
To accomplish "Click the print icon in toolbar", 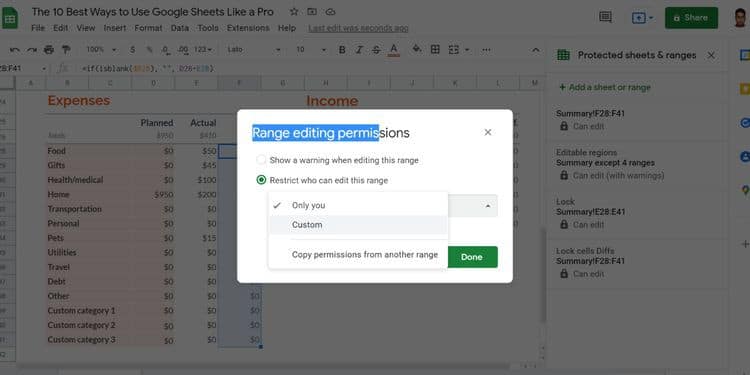I will (49, 49).
